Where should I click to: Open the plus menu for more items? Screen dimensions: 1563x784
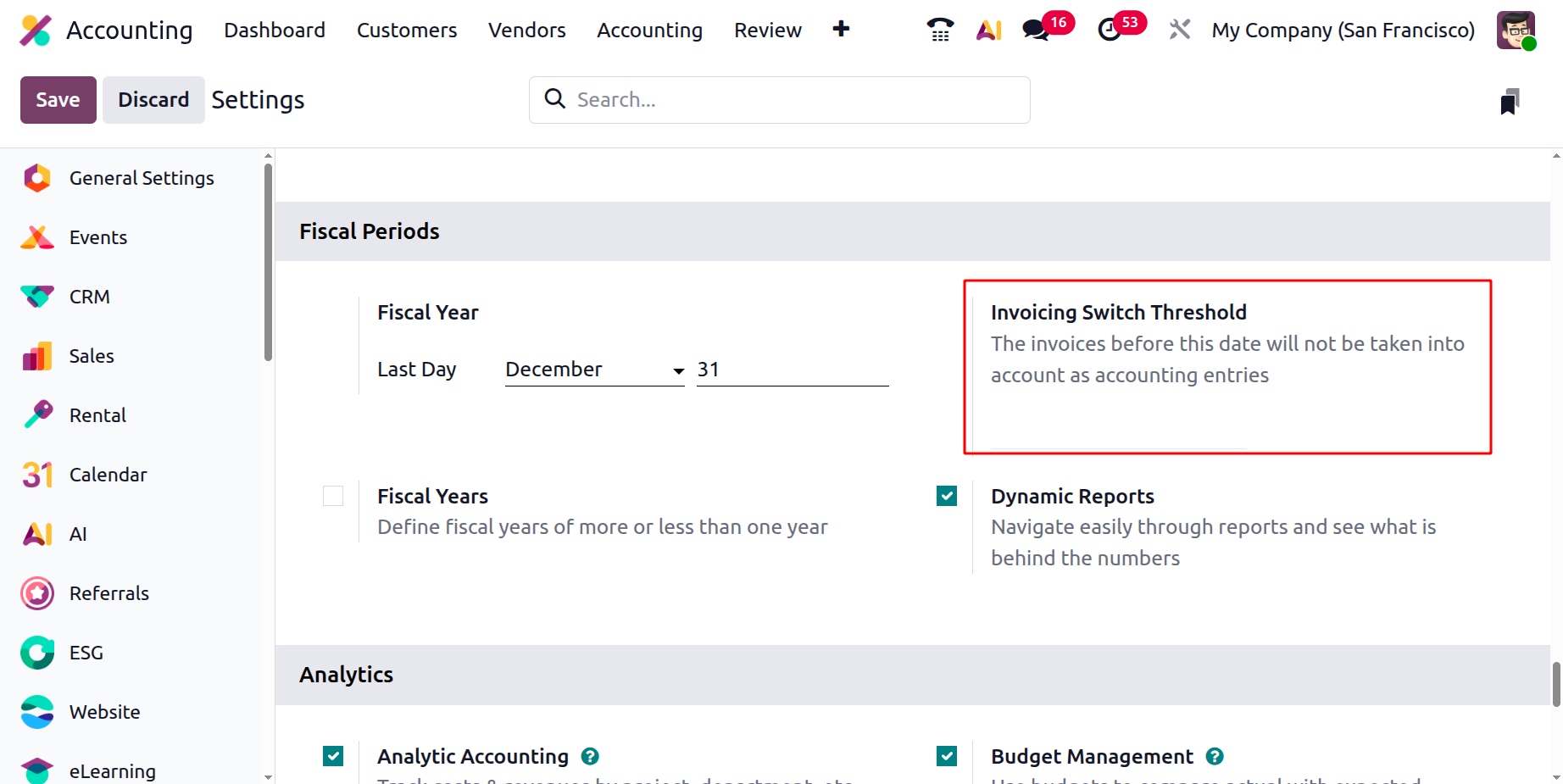click(841, 30)
